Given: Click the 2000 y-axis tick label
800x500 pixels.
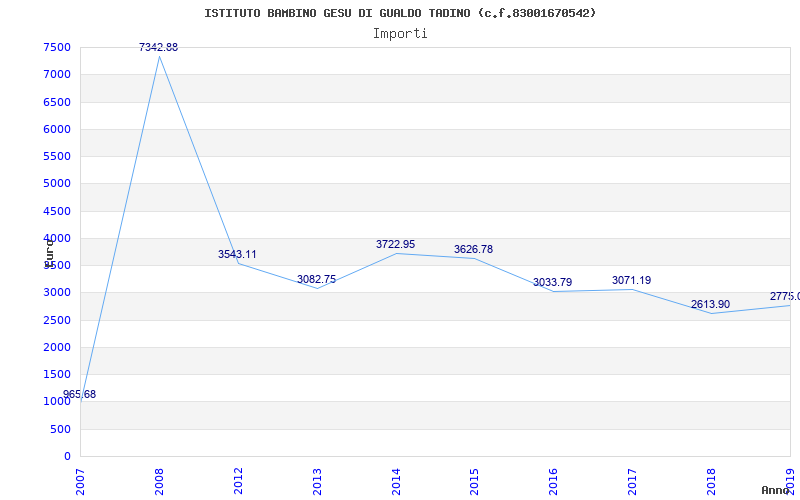Looking at the screenshot, I should click(x=57, y=347).
